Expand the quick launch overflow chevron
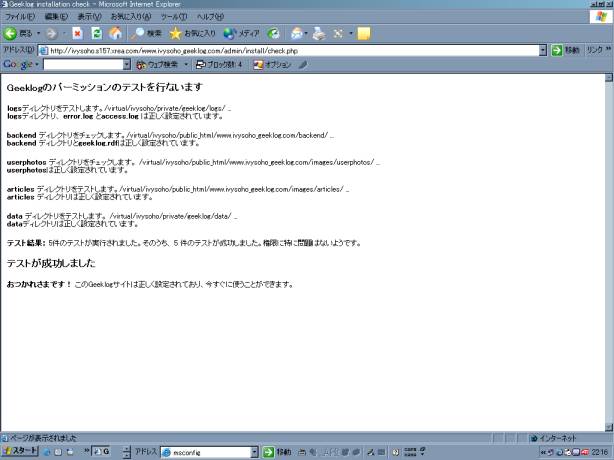The width and height of the screenshot is (614, 460). tap(87, 451)
